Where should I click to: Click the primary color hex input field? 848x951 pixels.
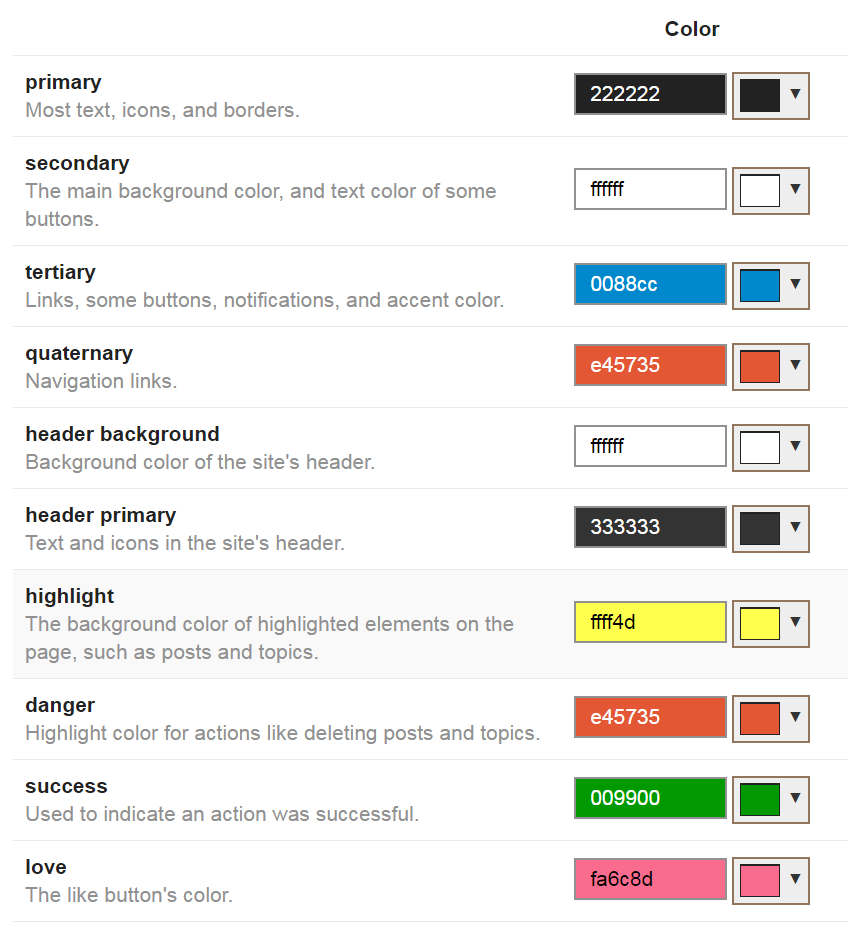point(650,95)
